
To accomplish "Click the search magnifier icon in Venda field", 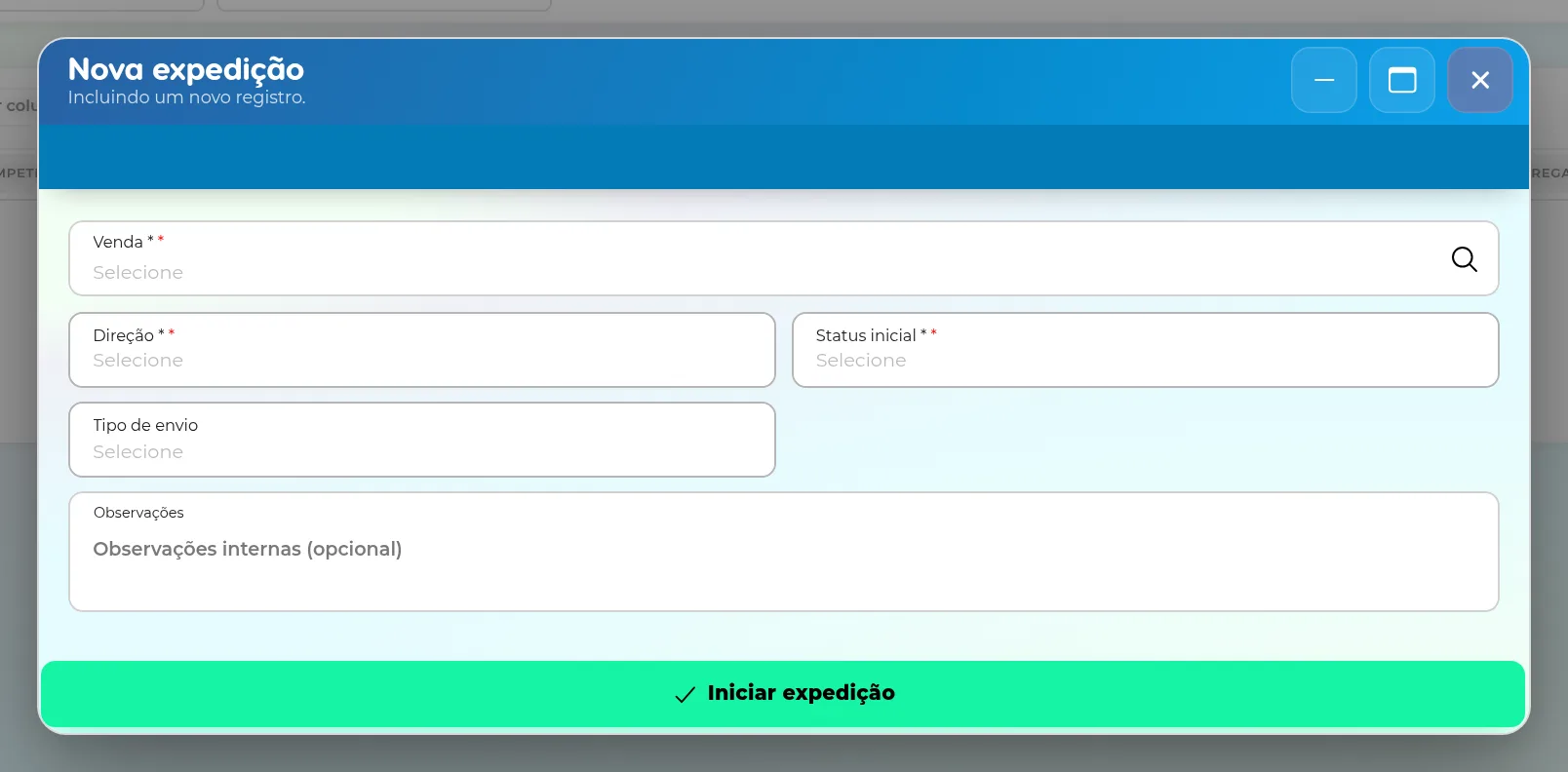I will [1464, 258].
